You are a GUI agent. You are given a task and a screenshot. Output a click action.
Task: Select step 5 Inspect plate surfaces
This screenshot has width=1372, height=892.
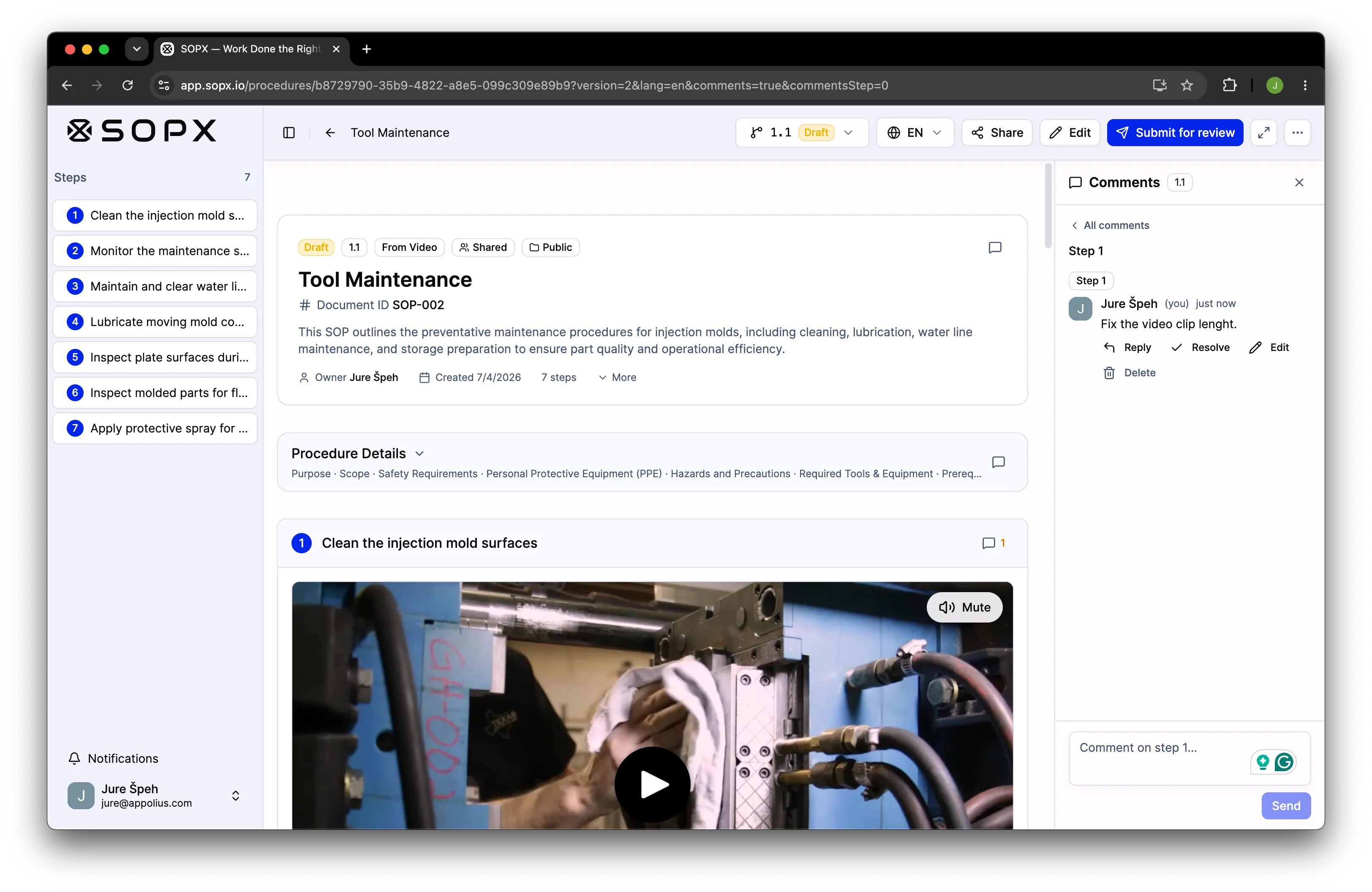pos(155,357)
